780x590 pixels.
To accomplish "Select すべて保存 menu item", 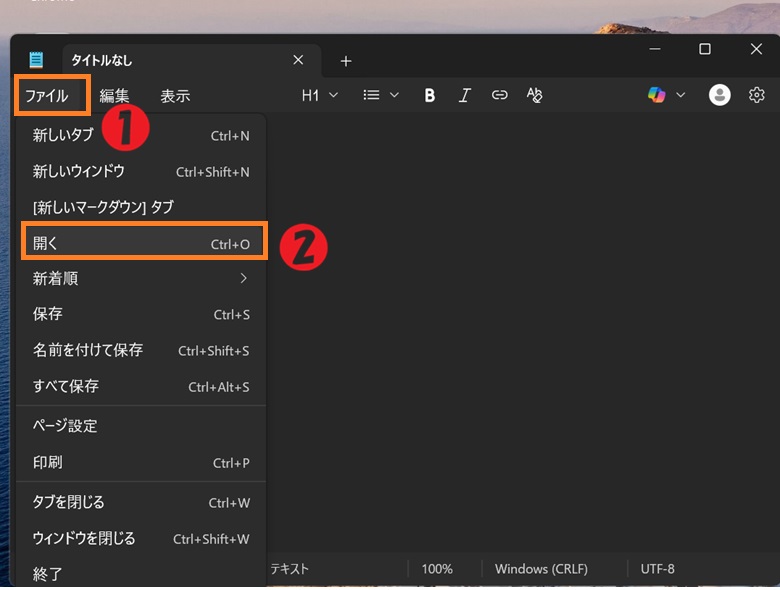I will (141, 387).
